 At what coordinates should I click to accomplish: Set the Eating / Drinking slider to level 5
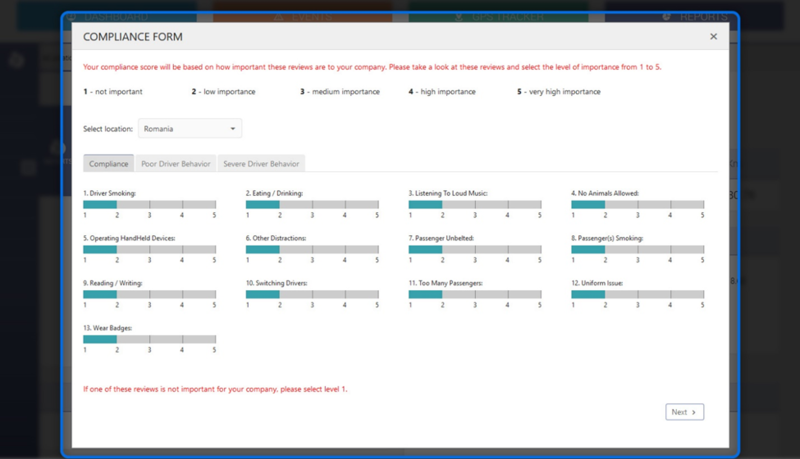[x=378, y=205]
